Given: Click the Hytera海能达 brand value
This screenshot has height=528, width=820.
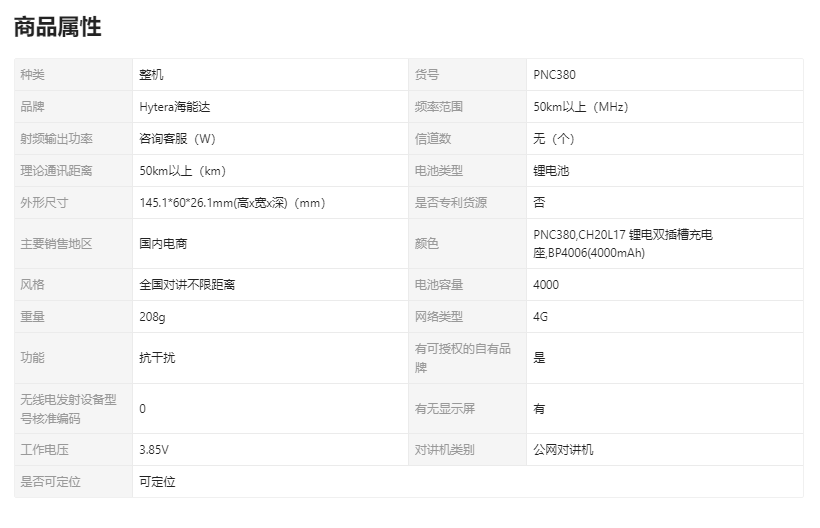Looking at the screenshot, I should pos(175,107).
